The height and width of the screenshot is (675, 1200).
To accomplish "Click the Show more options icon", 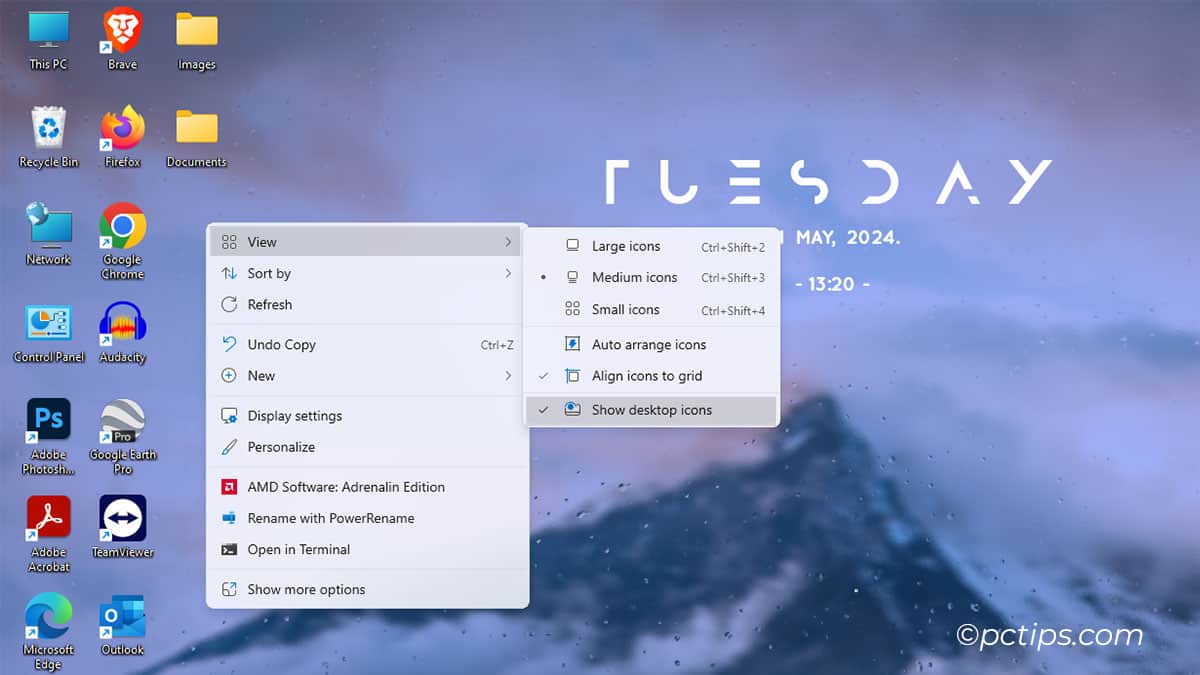I will click(x=229, y=589).
